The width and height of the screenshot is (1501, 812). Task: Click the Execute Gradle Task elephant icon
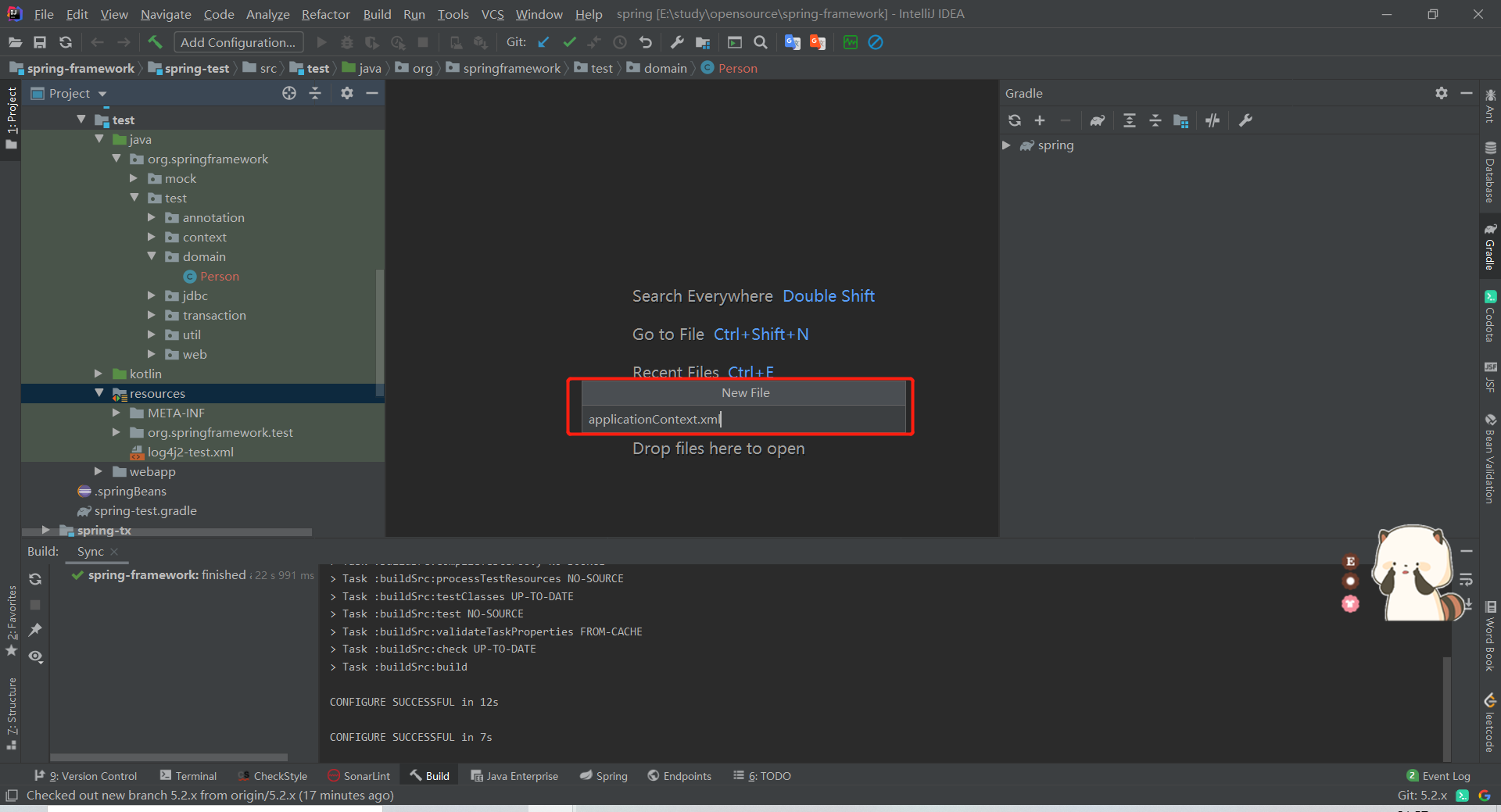coord(1098,120)
